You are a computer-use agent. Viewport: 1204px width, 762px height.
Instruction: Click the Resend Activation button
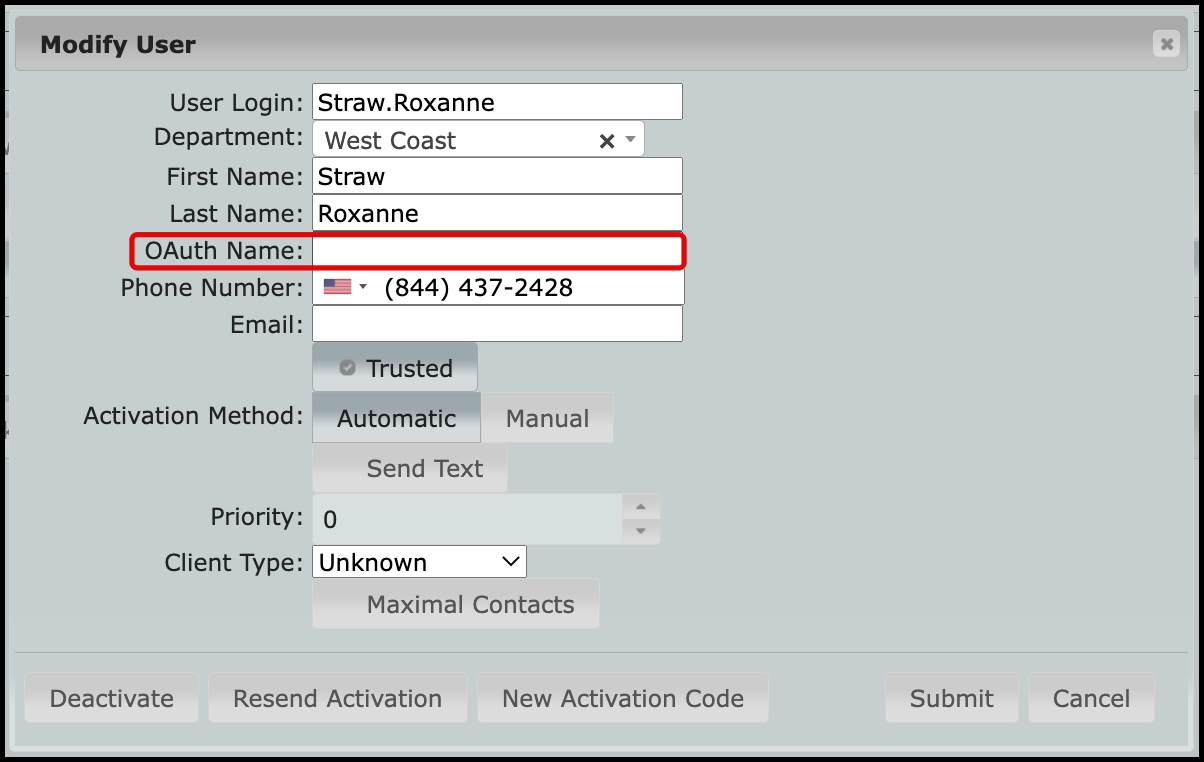338,698
